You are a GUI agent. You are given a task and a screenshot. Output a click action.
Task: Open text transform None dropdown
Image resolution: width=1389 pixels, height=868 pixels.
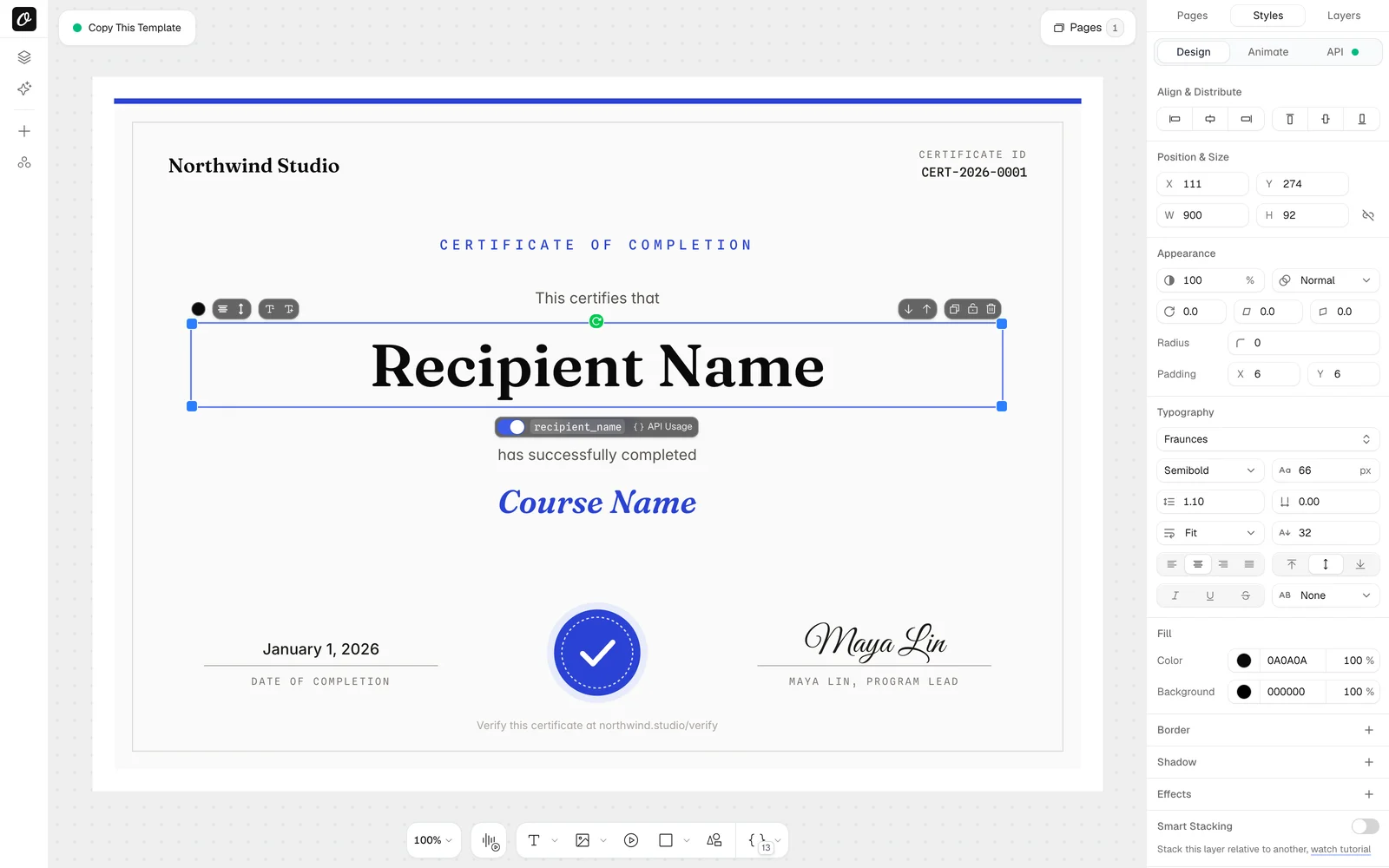pyautogui.click(x=1326, y=595)
